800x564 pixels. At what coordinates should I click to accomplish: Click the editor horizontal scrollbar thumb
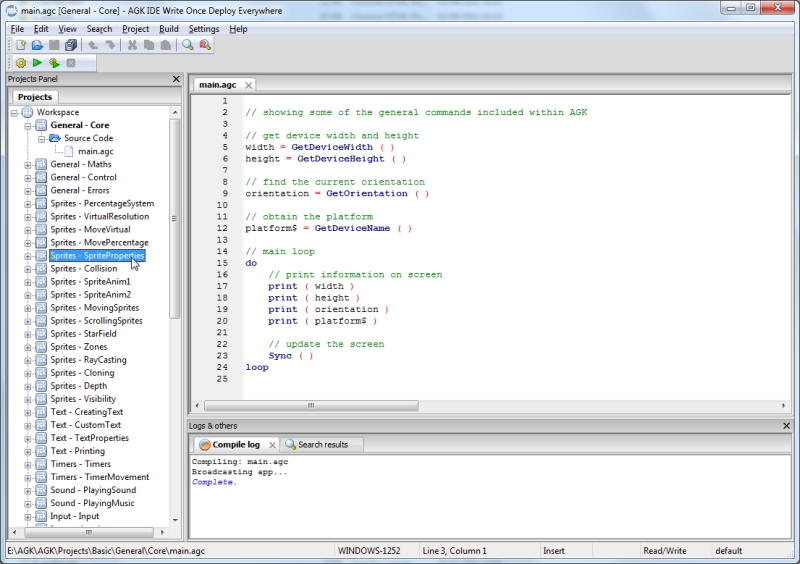pos(311,406)
